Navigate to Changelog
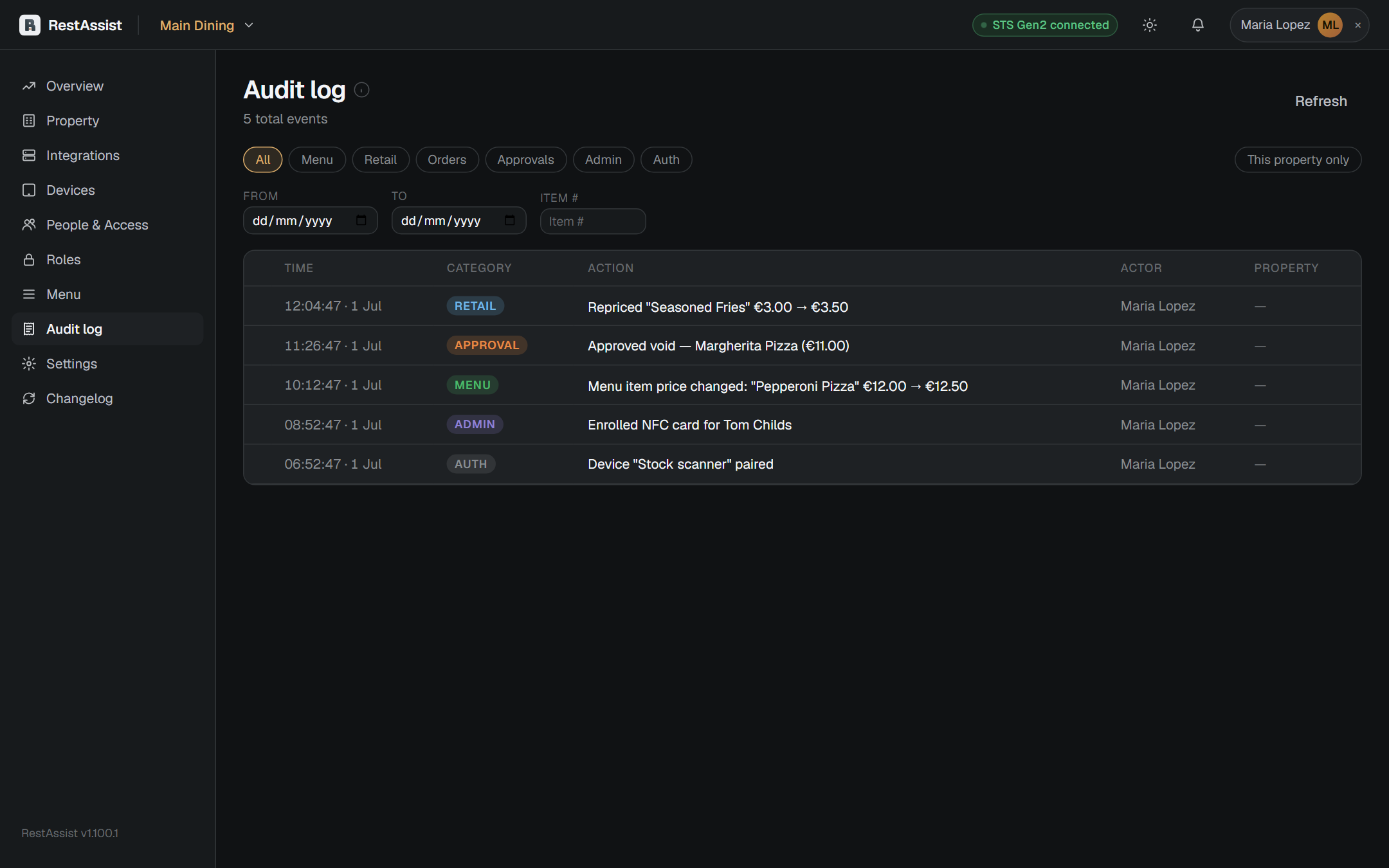The width and height of the screenshot is (1389, 868). pos(107,399)
